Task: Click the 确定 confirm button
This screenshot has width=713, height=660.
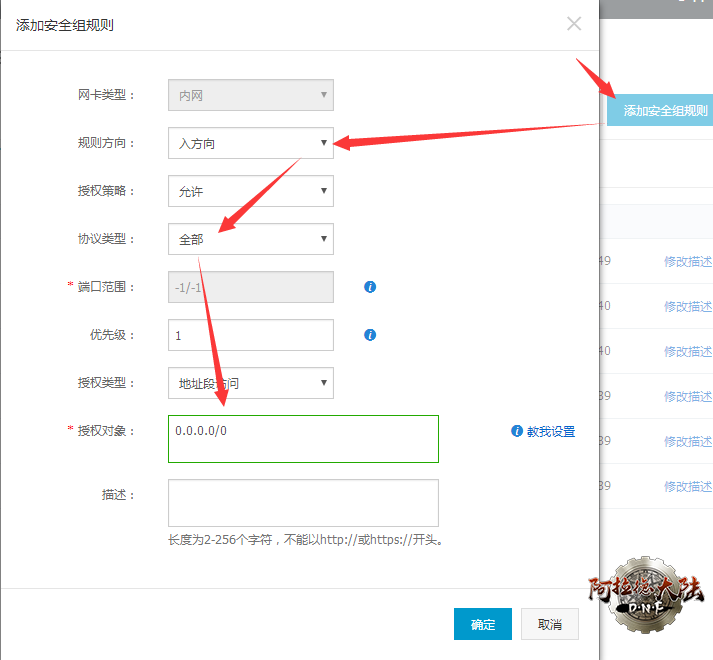Action: pyautogui.click(x=483, y=624)
